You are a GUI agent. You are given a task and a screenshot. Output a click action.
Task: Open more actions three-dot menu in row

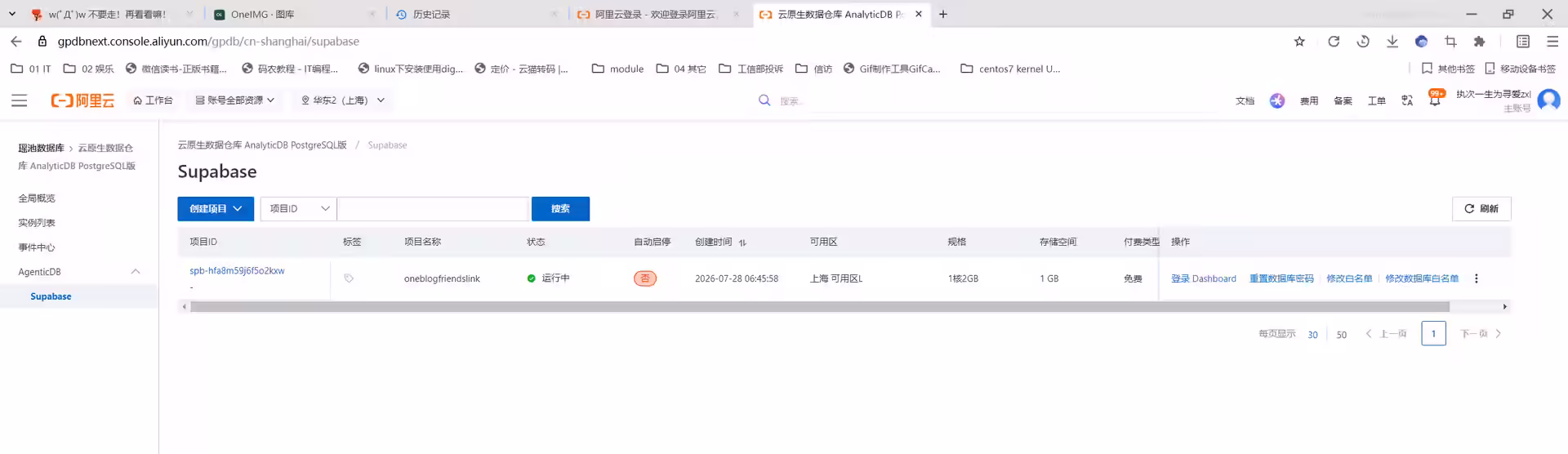[x=1476, y=278]
